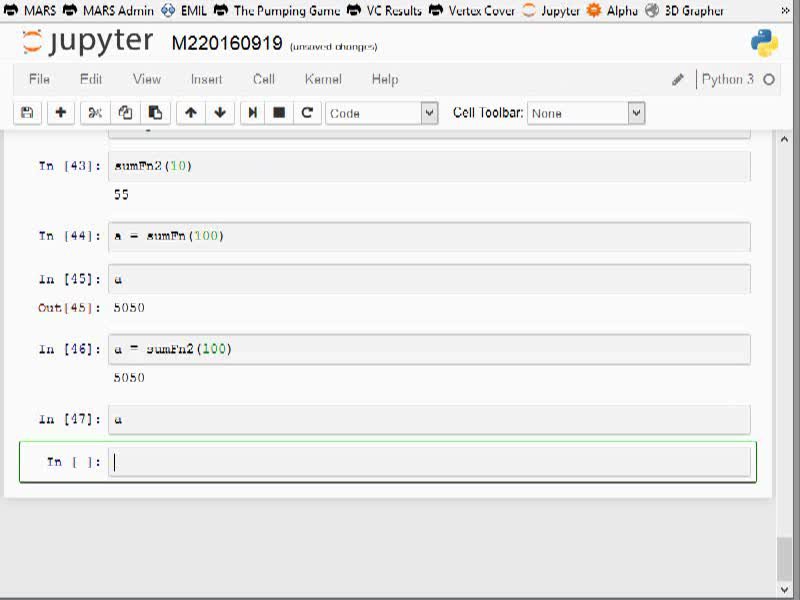Click the Jupyter logo in the header
The height and width of the screenshot is (600, 800).
click(x=88, y=42)
